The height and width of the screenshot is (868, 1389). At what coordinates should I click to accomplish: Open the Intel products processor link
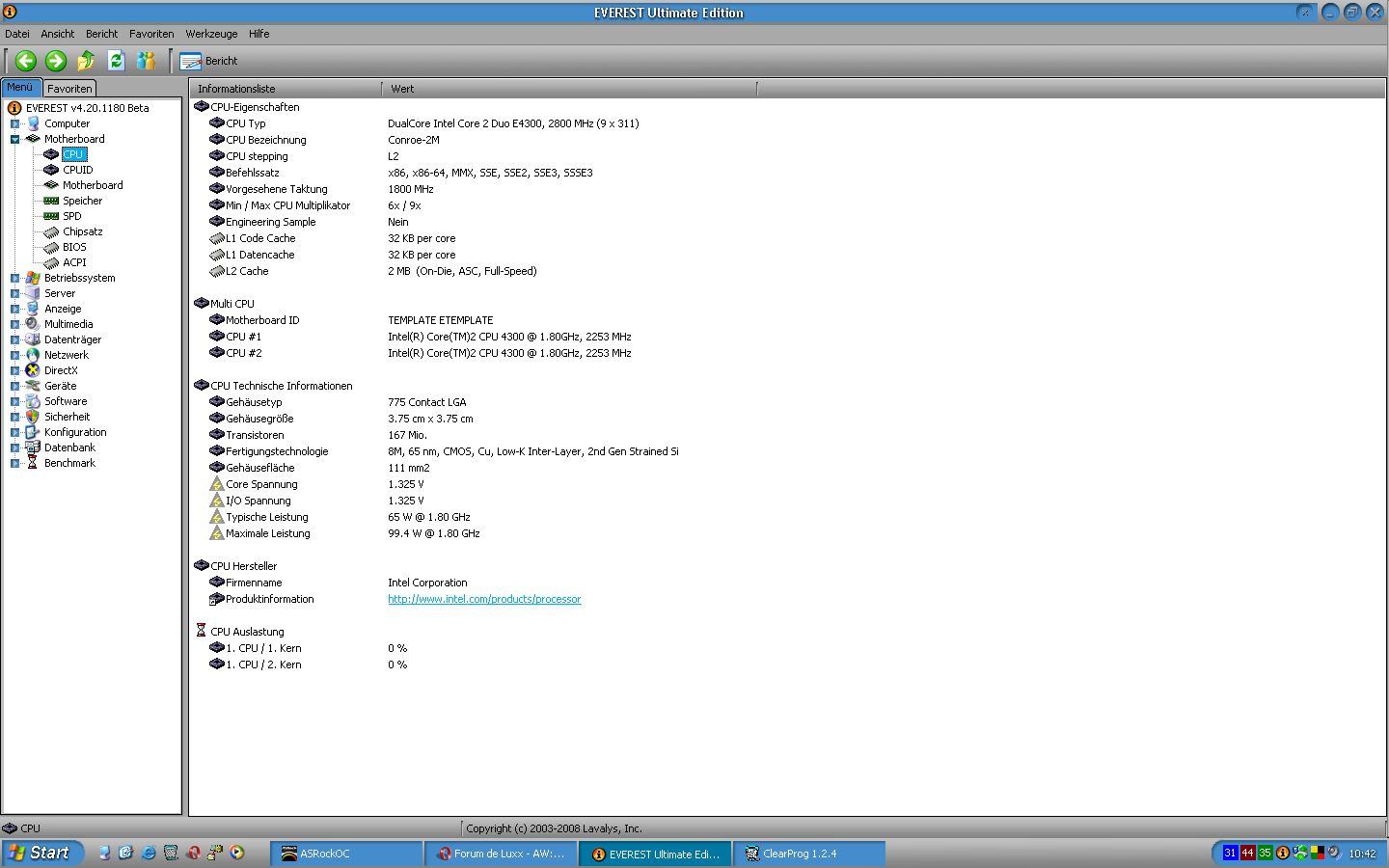484,599
